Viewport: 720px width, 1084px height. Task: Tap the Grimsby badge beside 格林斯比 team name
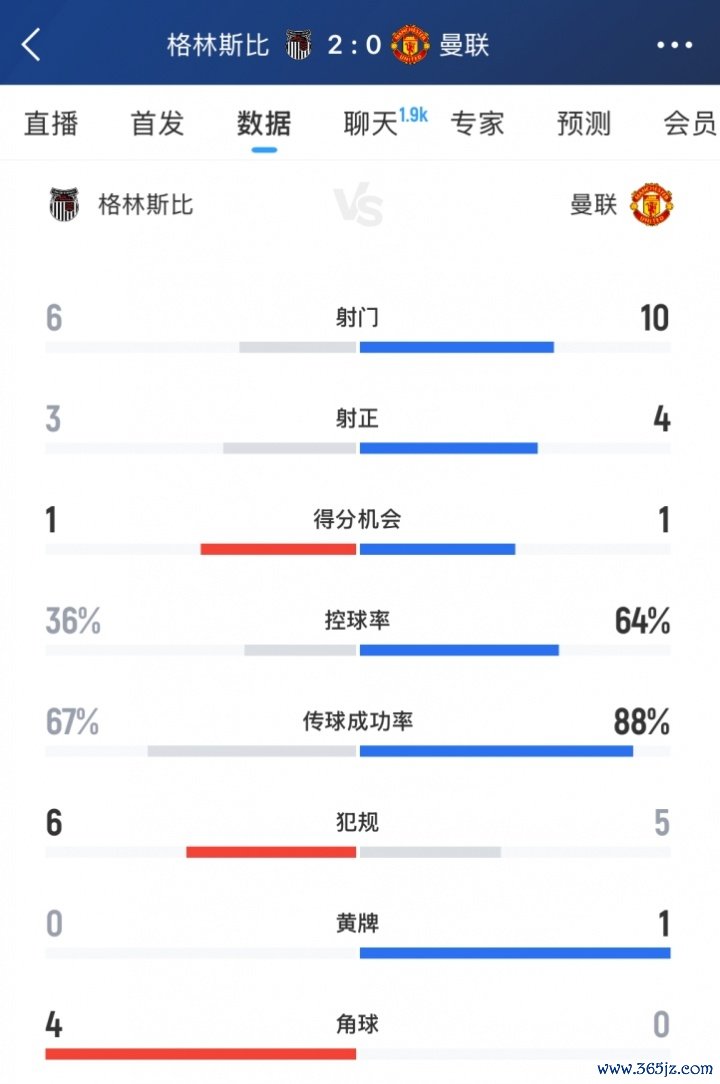point(64,205)
